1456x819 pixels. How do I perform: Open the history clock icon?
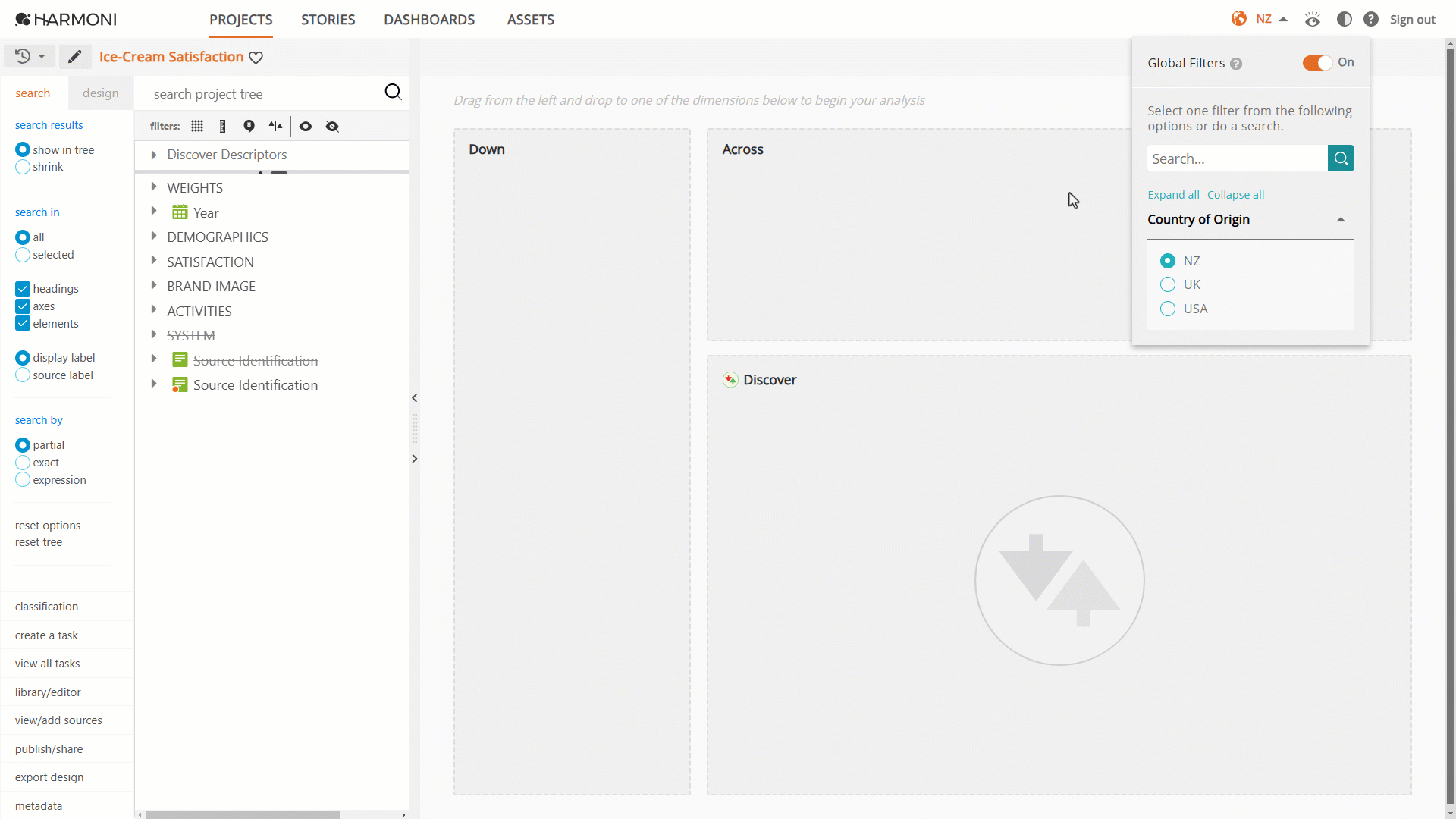pyautogui.click(x=23, y=56)
